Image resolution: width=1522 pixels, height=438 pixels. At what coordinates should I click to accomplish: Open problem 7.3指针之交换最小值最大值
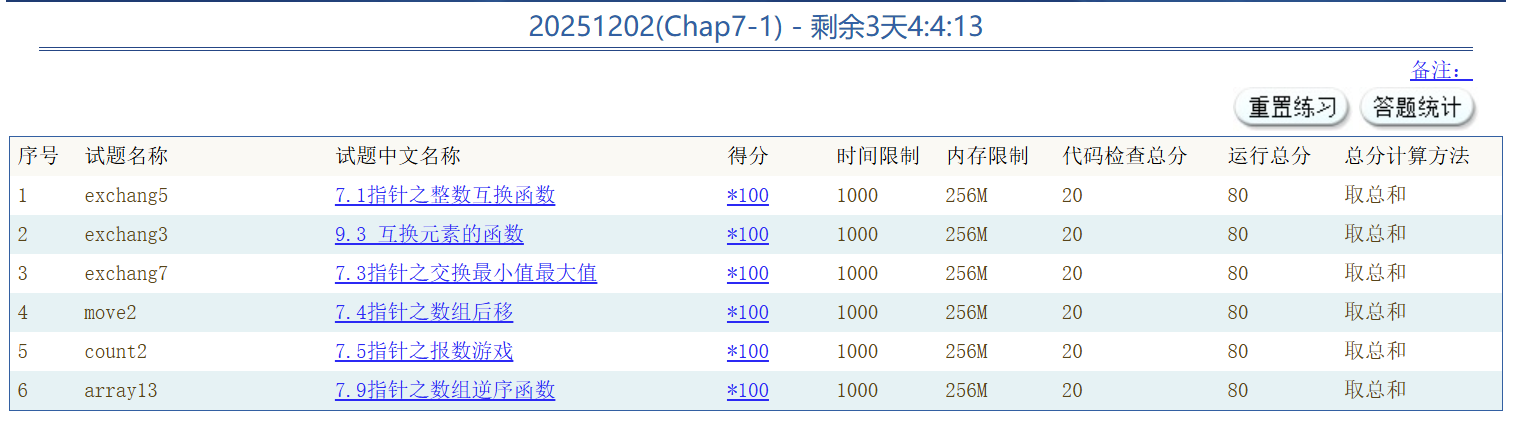click(466, 273)
